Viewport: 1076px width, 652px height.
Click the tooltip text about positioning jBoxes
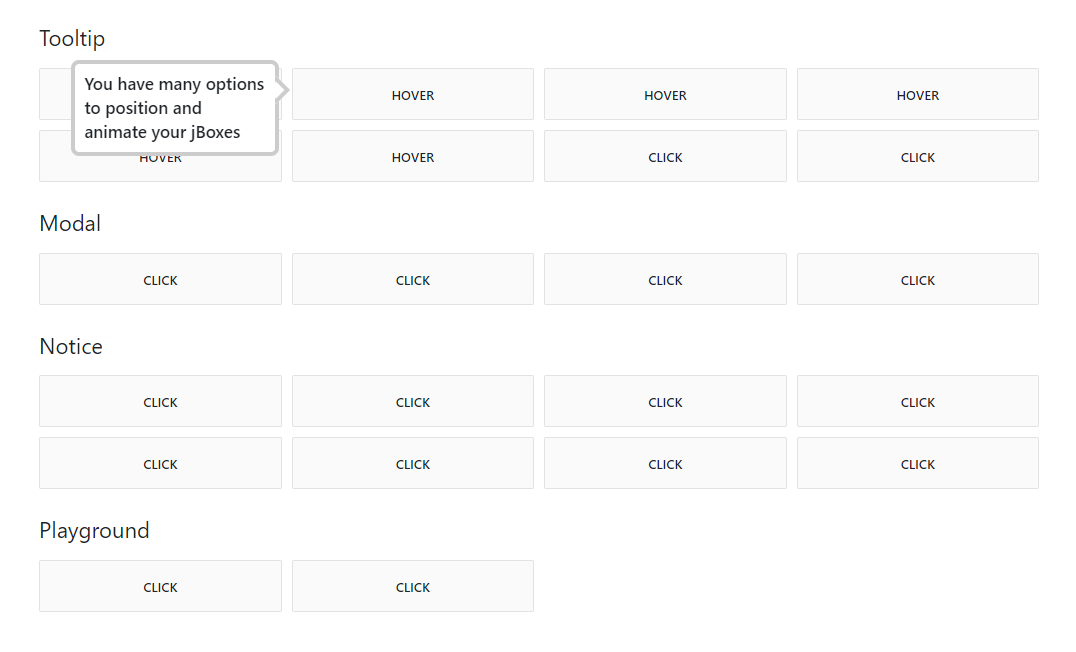(174, 108)
